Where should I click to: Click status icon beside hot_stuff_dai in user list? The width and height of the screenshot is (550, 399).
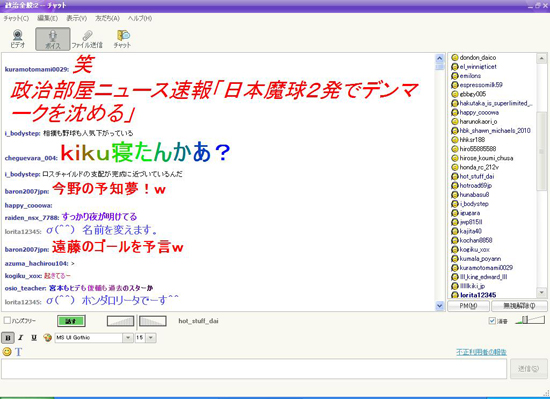(455, 176)
